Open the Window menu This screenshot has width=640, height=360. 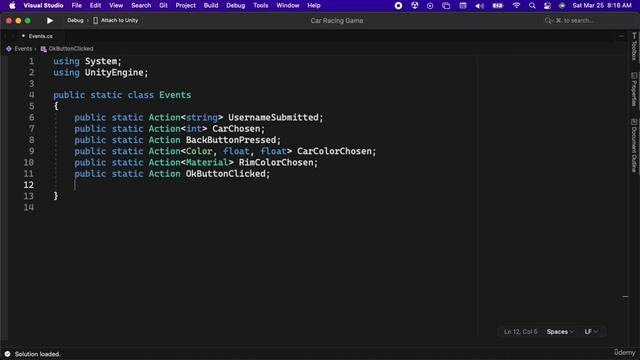point(287,5)
